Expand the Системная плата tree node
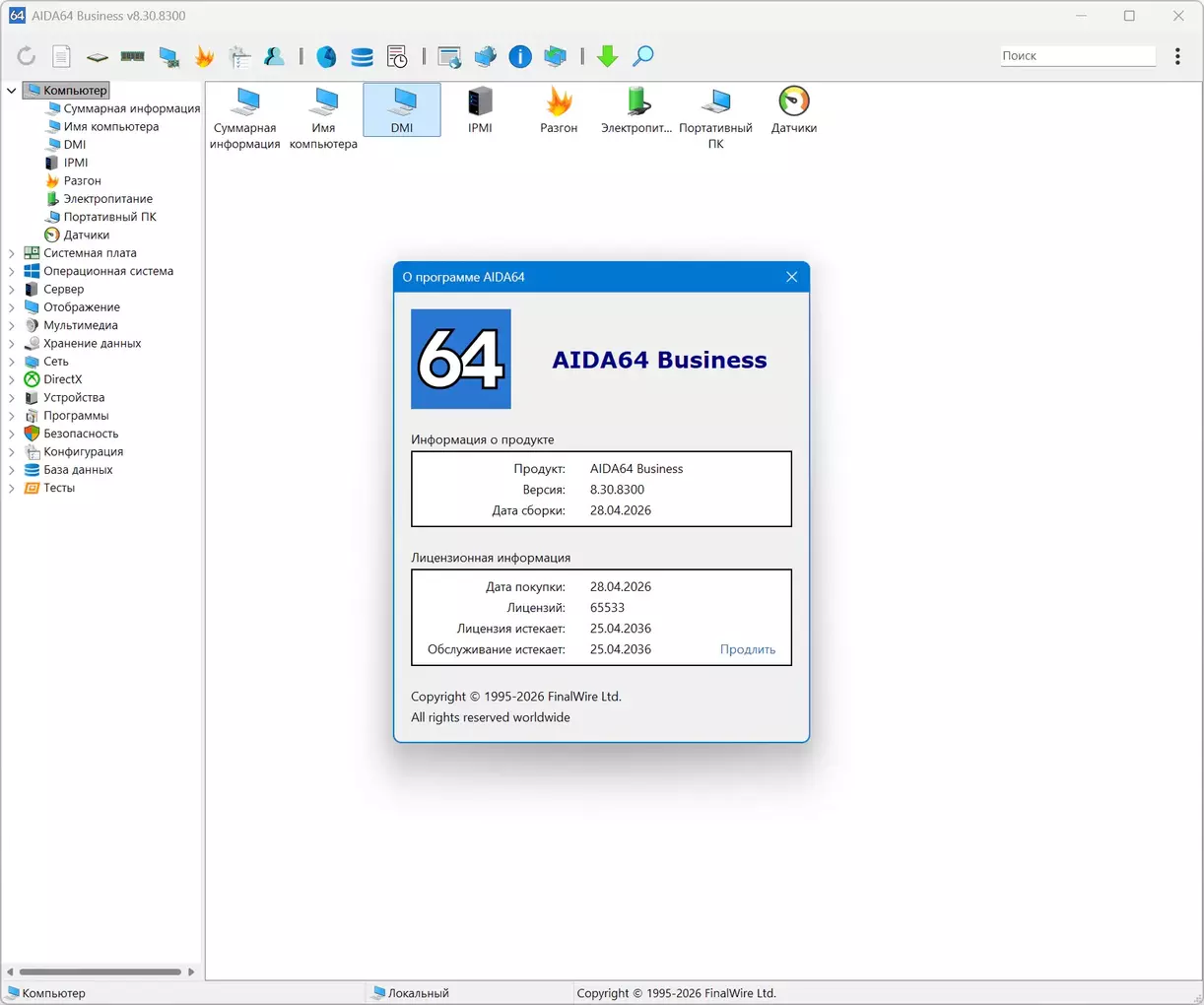1204x1005 pixels. point(12,253)
